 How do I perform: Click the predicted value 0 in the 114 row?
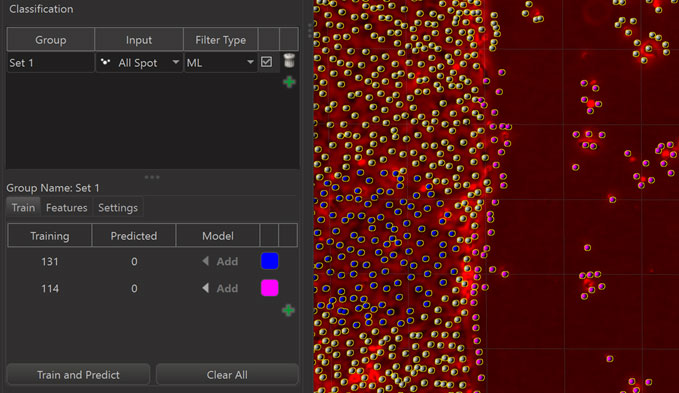click(x=134, y=288)
